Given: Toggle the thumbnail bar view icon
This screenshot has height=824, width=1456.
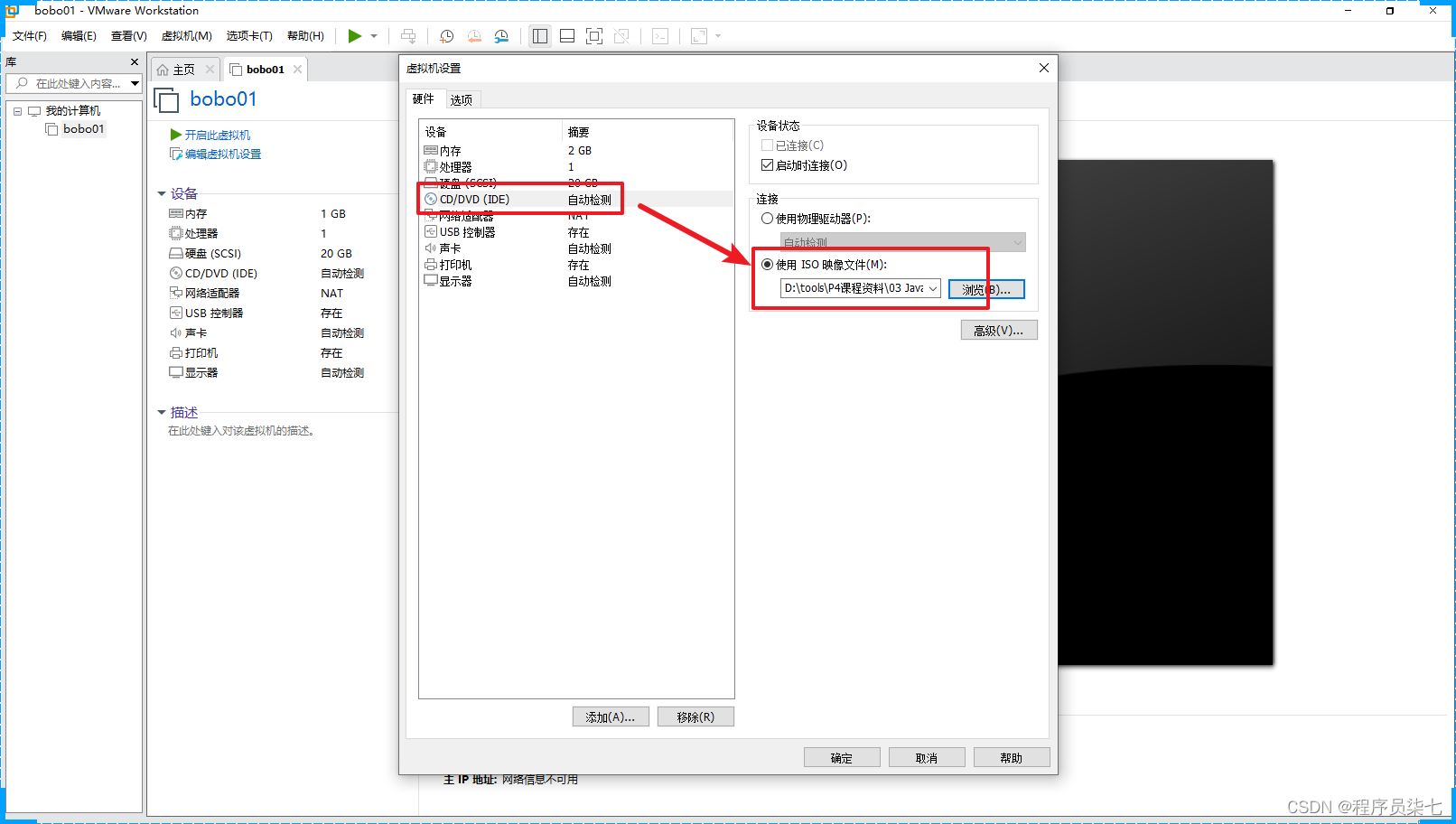Looking at the screenshot, I should click(567, 36).
